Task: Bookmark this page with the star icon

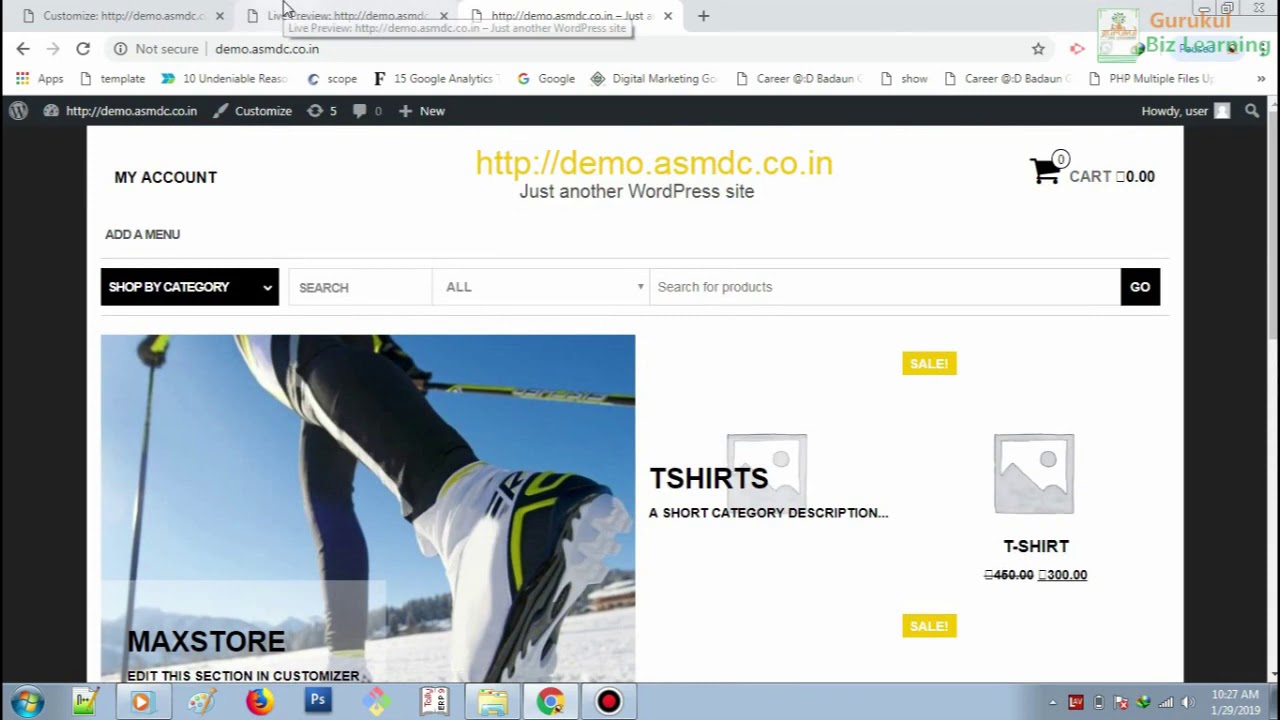Action: click(x=1038, y=48)
